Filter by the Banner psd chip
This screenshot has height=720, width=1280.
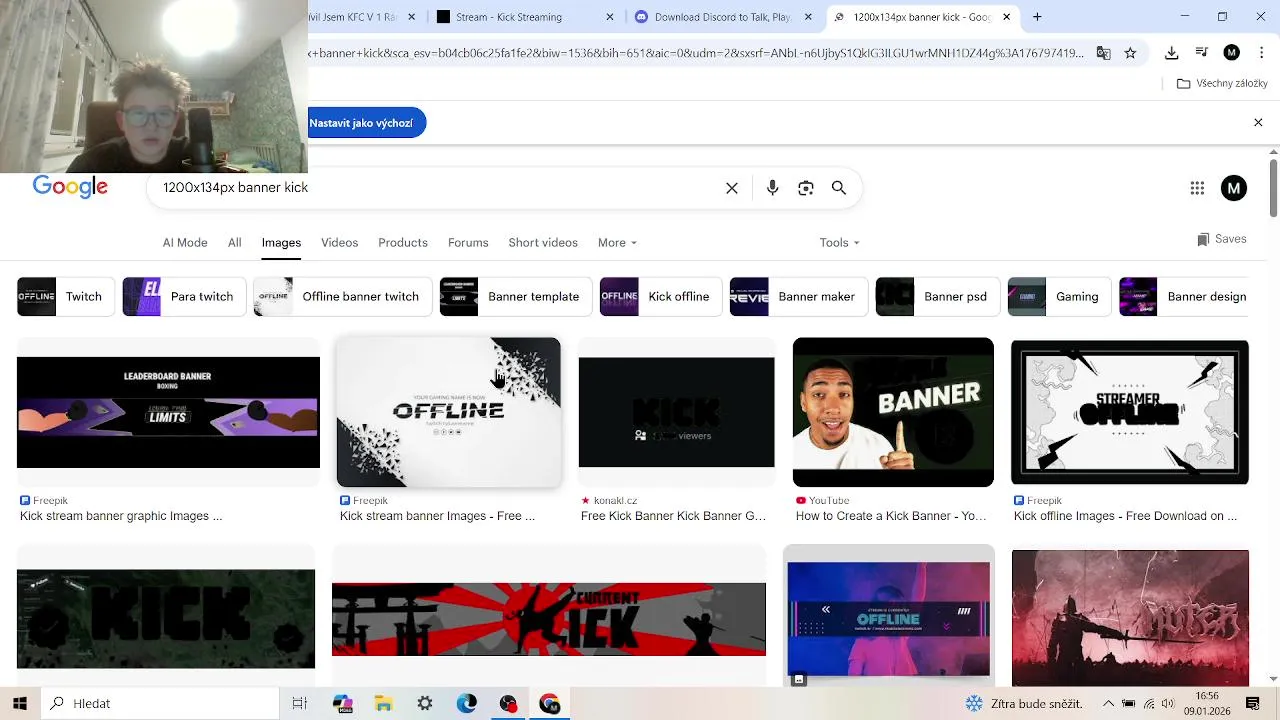(x=937, y=296)
